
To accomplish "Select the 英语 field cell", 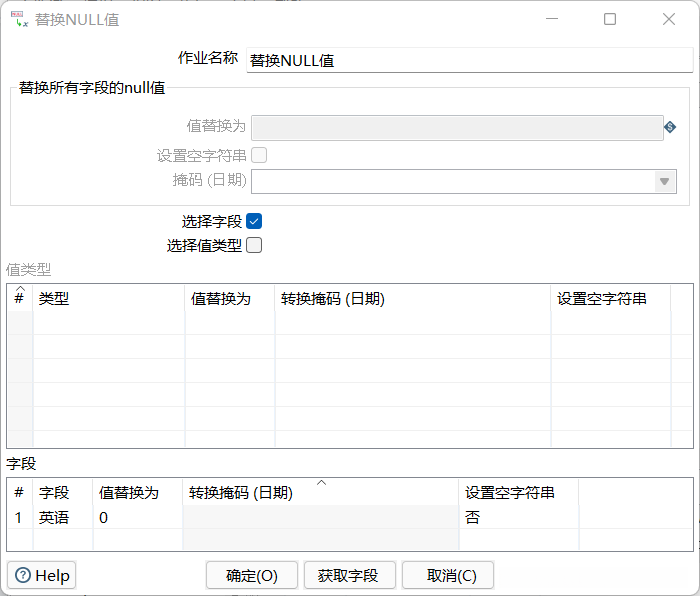I will 63,517.
